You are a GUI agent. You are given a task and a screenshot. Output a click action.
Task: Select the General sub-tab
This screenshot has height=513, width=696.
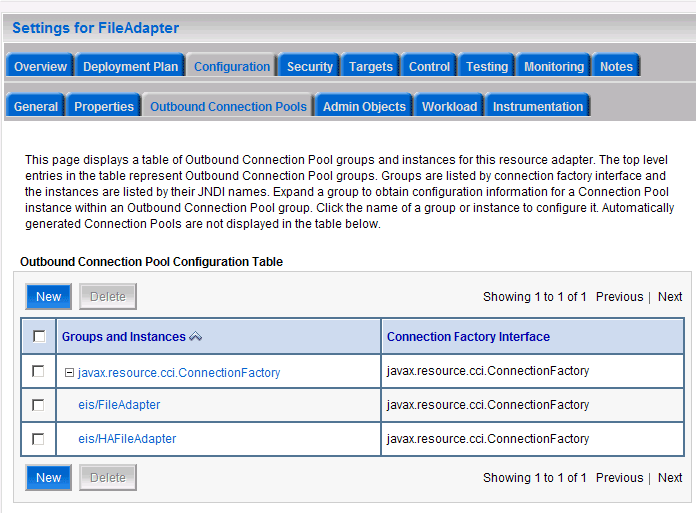tap(36, 106)
